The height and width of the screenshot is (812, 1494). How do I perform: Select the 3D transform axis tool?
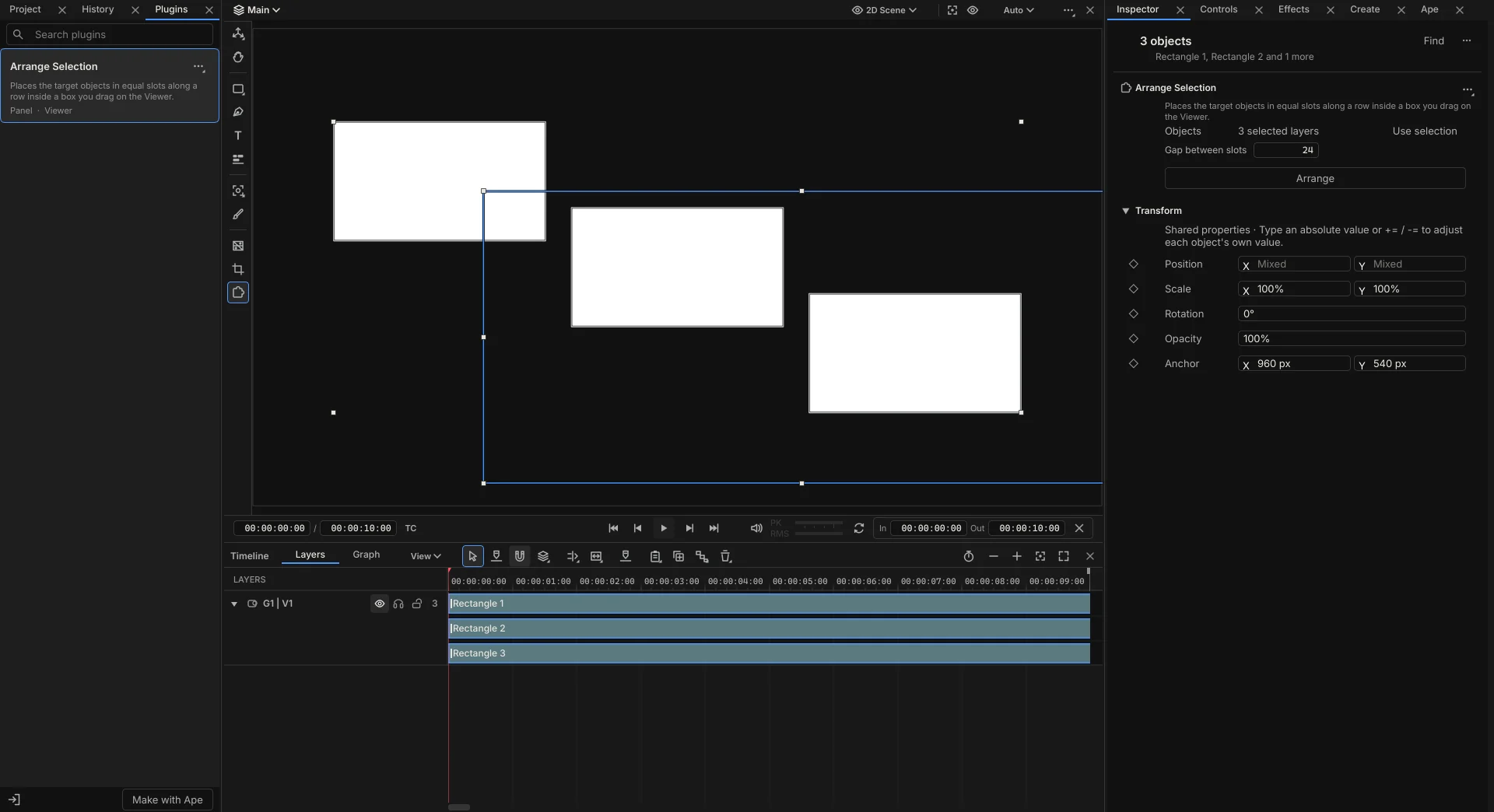coord(238,33)
